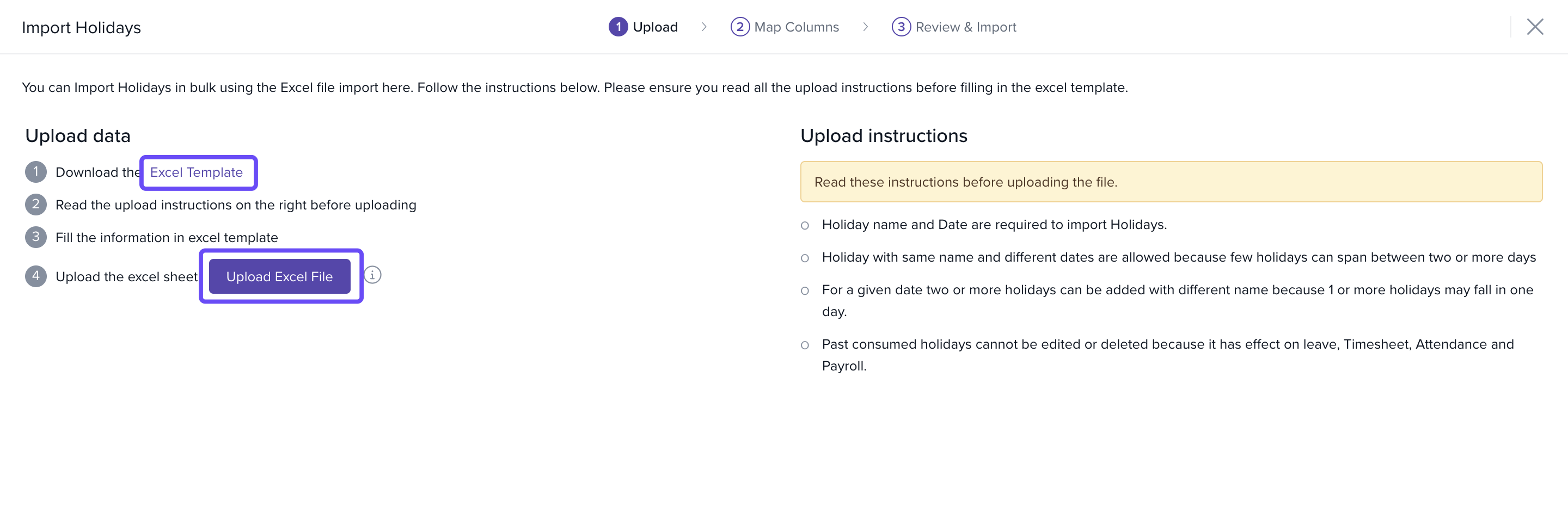Click the grey badge 4 beside Upload the excel sheet
The image size is (1568, 532).
pyautogui.click(x=36, y=277)
